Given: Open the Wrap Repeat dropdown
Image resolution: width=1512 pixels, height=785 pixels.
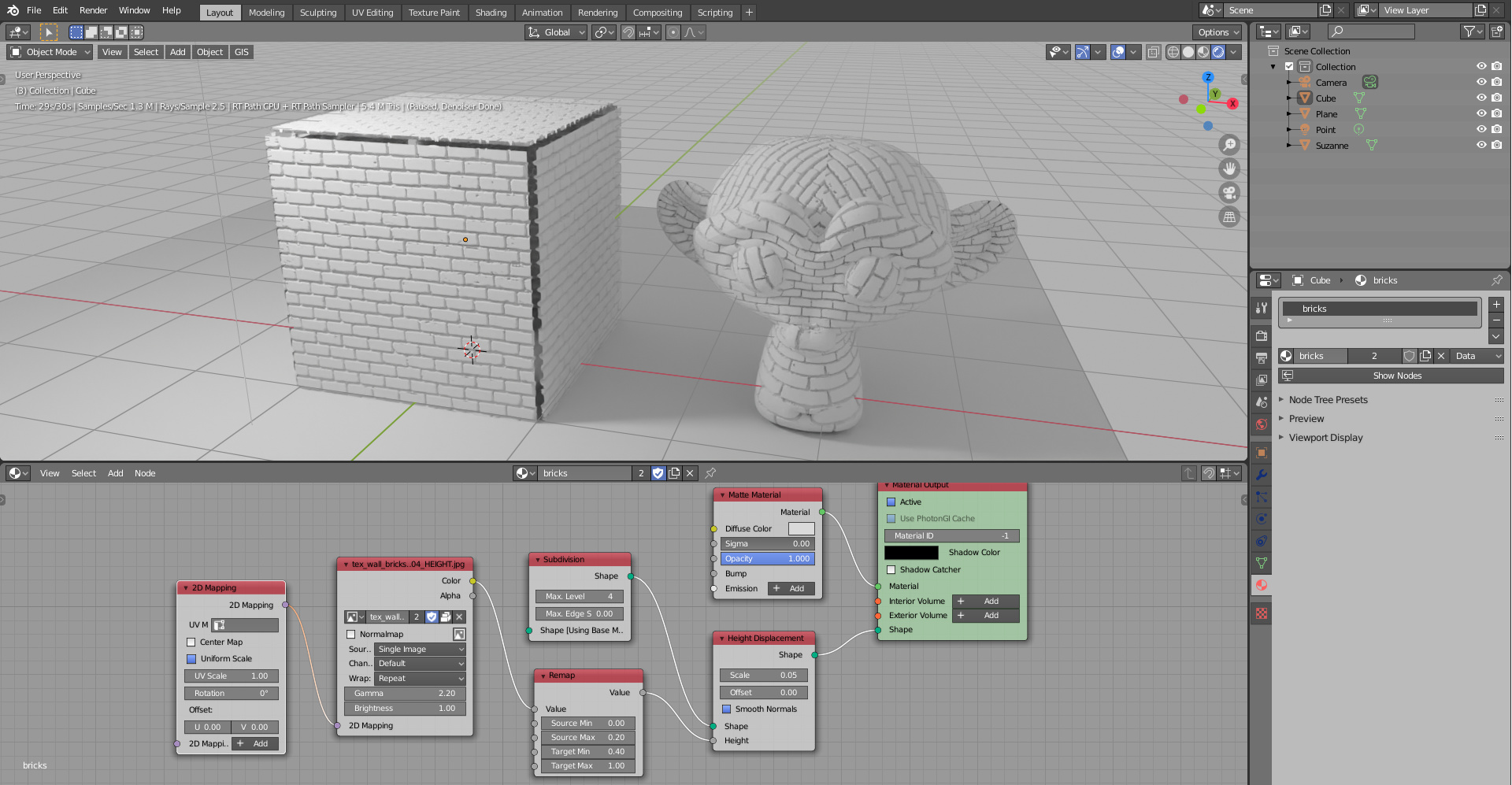Looking at the screenshot, I should tap(421, 679).
